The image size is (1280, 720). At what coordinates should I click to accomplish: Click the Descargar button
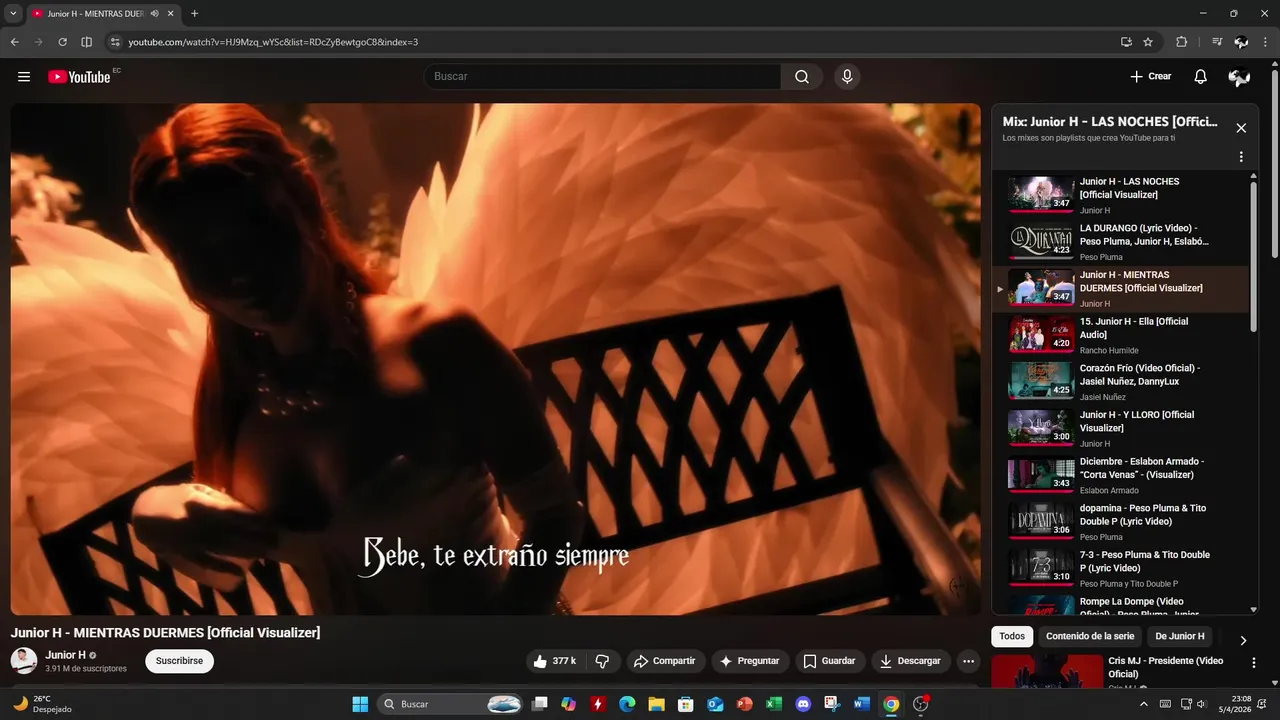pyautogui.click(x=911, y=661)
